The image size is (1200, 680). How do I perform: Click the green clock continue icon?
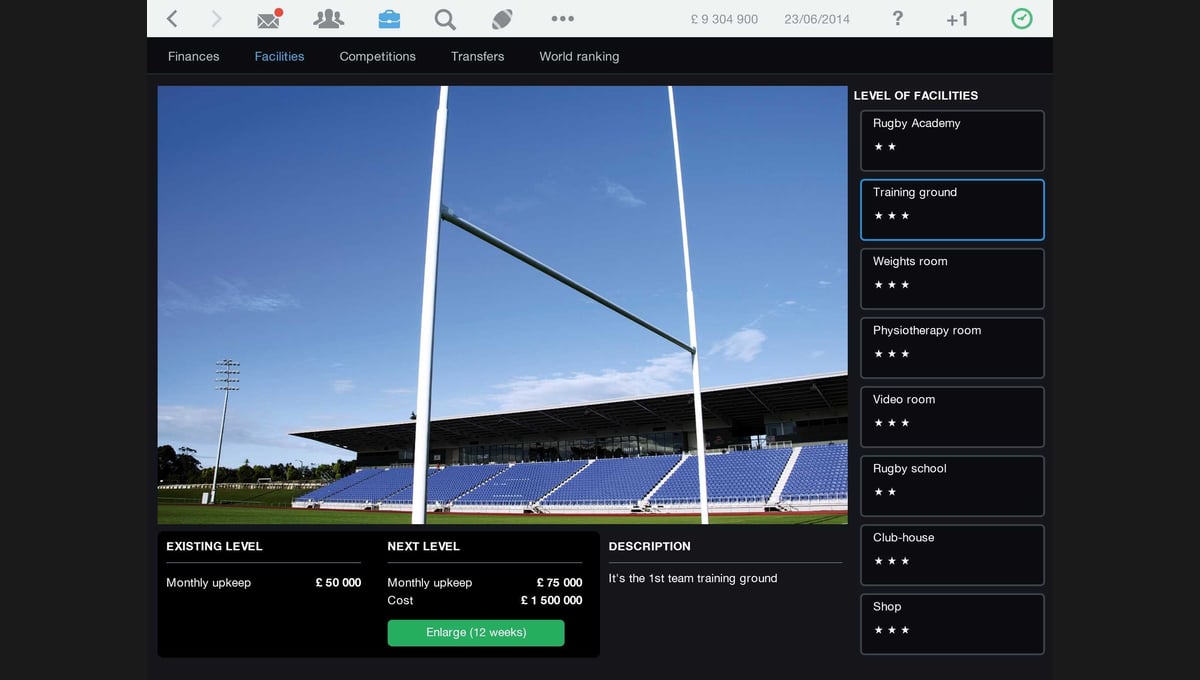(x=1021, y=19)
